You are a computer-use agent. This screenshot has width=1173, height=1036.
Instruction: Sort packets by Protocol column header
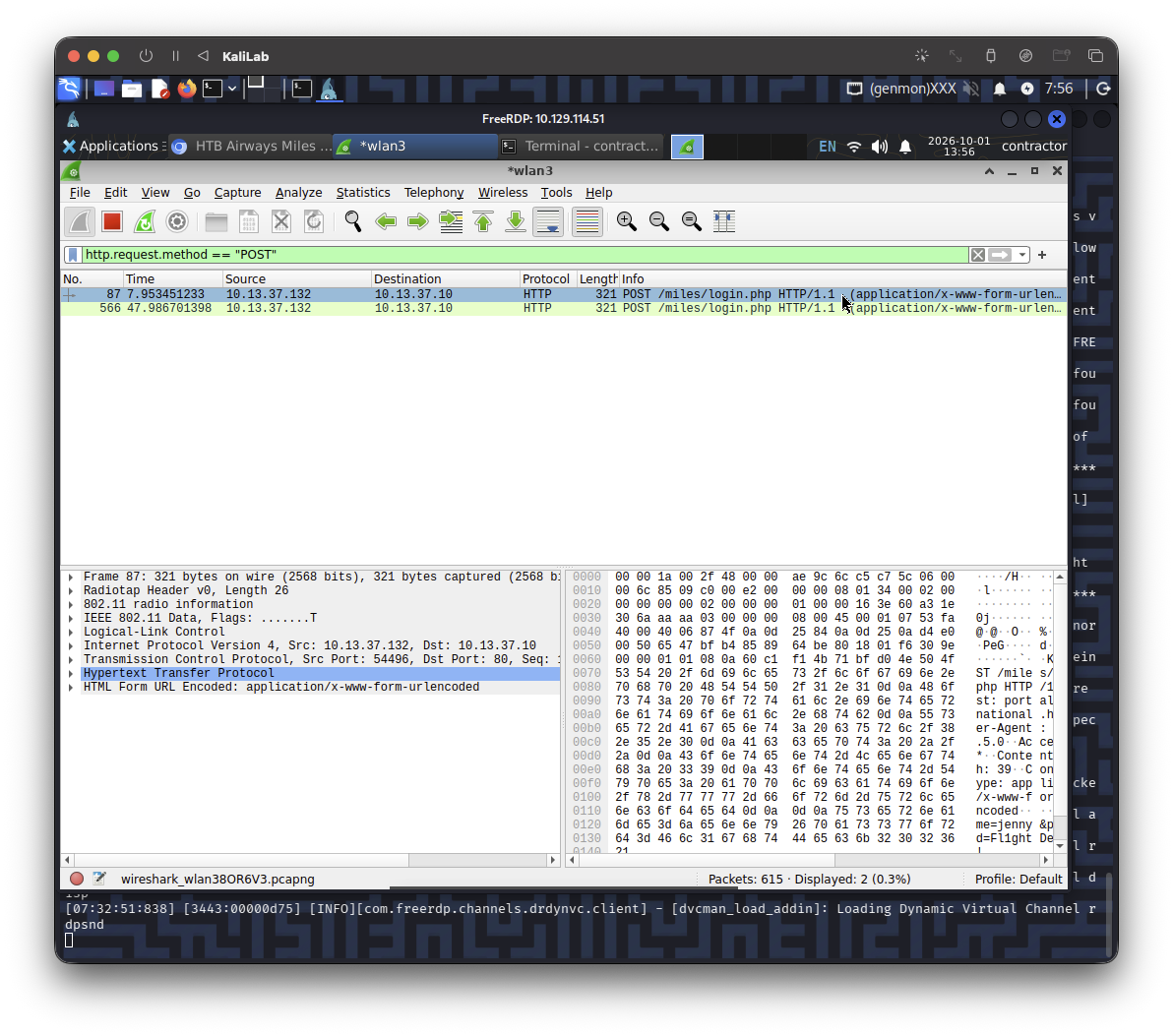pyautogui.click(x=546, y=279)
